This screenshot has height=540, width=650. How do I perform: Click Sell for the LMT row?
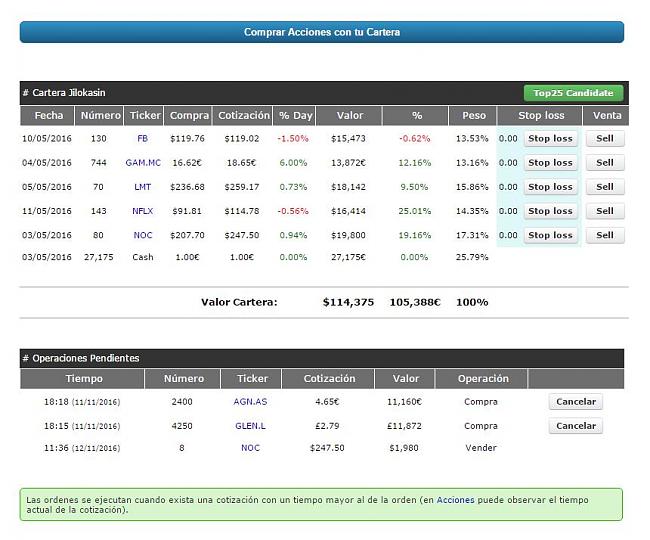(x=605, y=187)
